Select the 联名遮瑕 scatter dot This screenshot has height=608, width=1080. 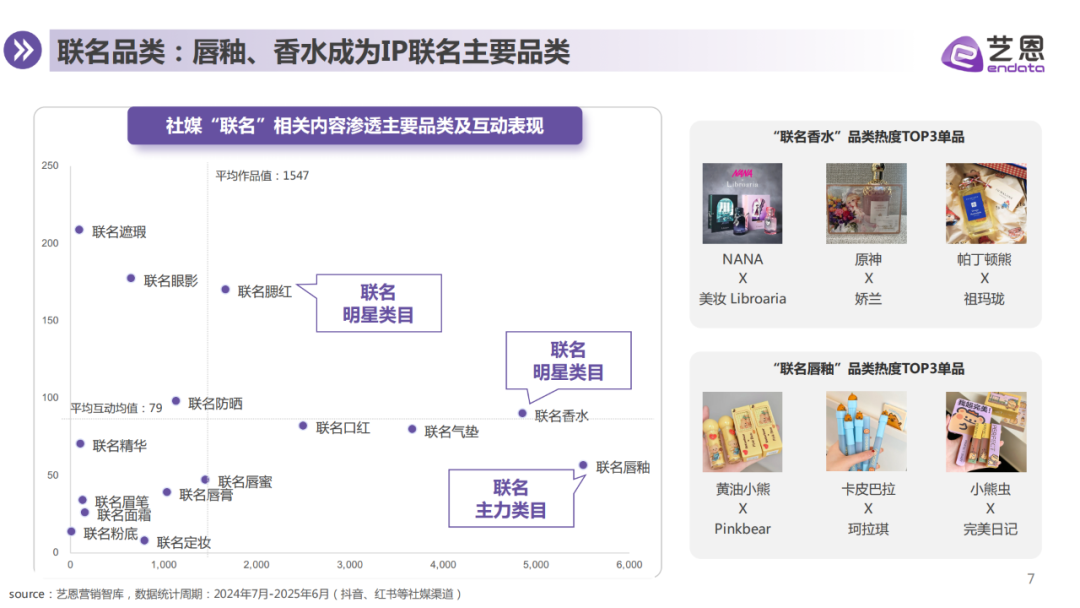point(79,230)
